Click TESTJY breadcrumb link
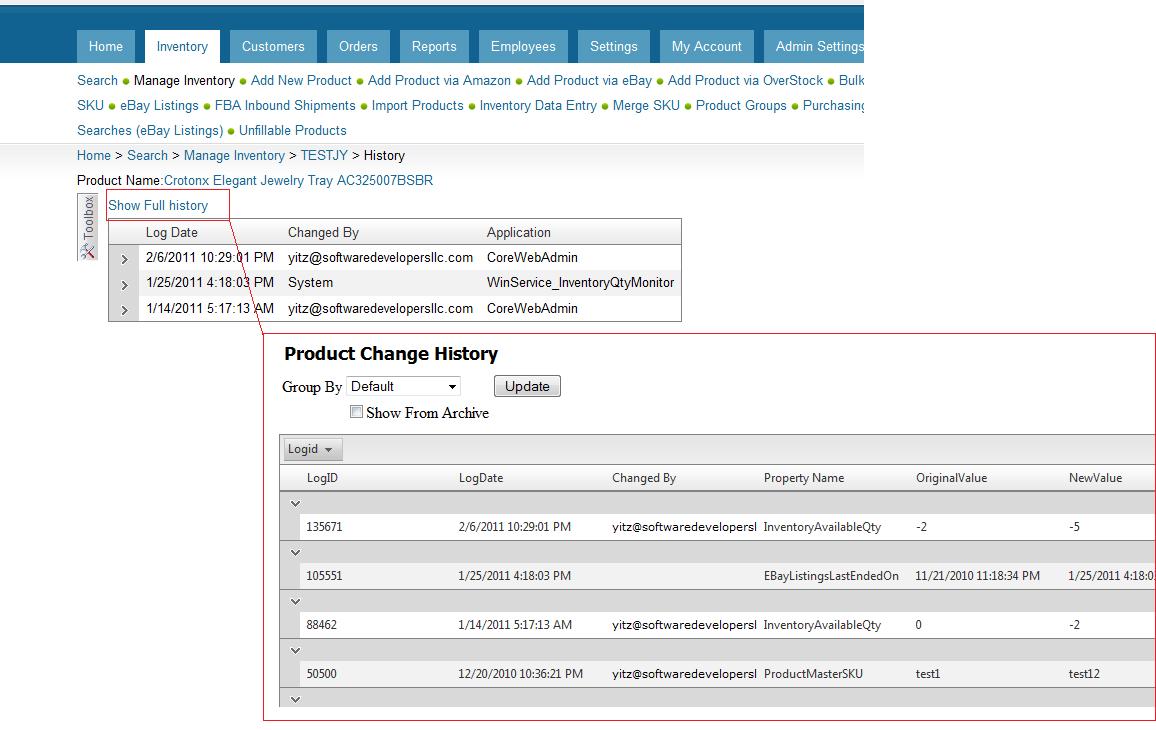 click(324, 156)
